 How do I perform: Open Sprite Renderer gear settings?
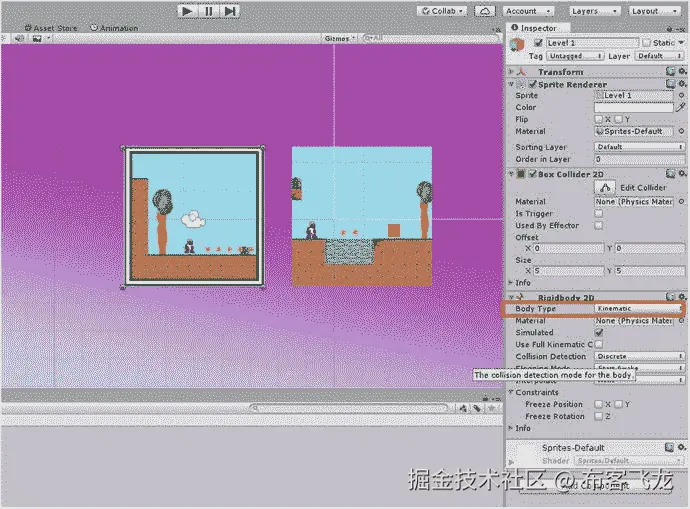[682, 84]
